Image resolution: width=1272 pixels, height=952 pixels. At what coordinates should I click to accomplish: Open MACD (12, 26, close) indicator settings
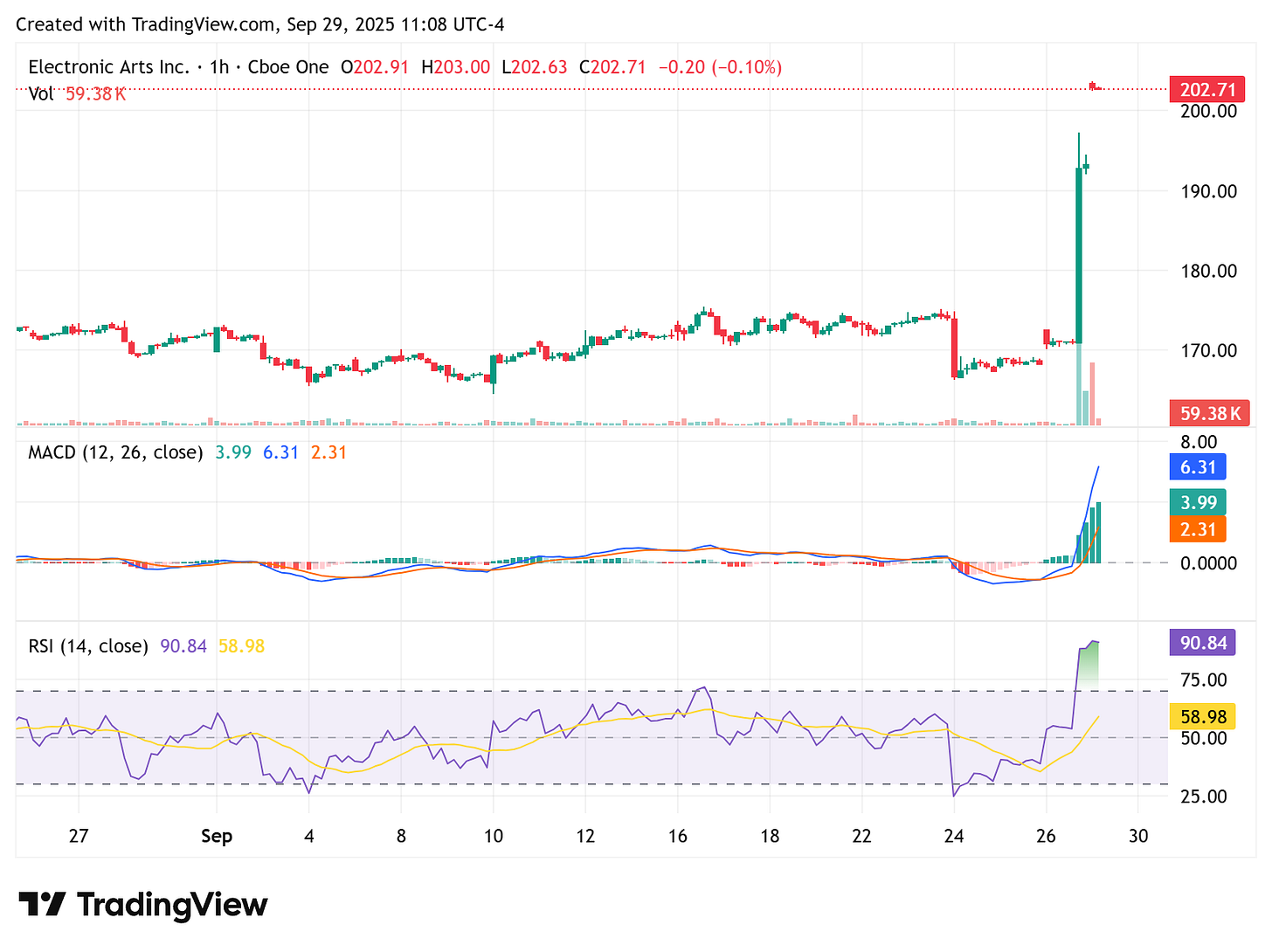pos(114,452)
